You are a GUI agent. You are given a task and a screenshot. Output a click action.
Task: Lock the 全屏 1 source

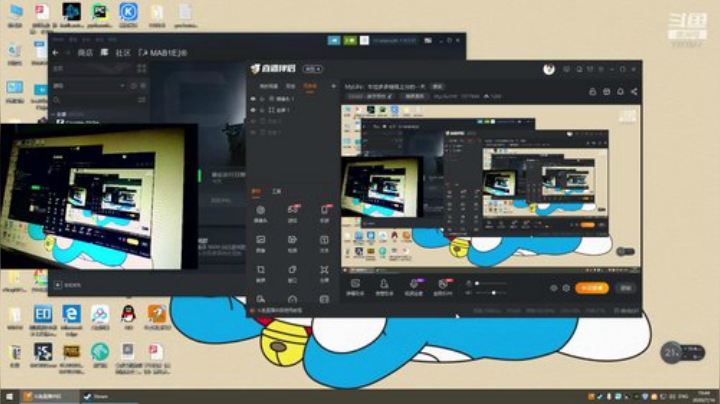[262, 110]
